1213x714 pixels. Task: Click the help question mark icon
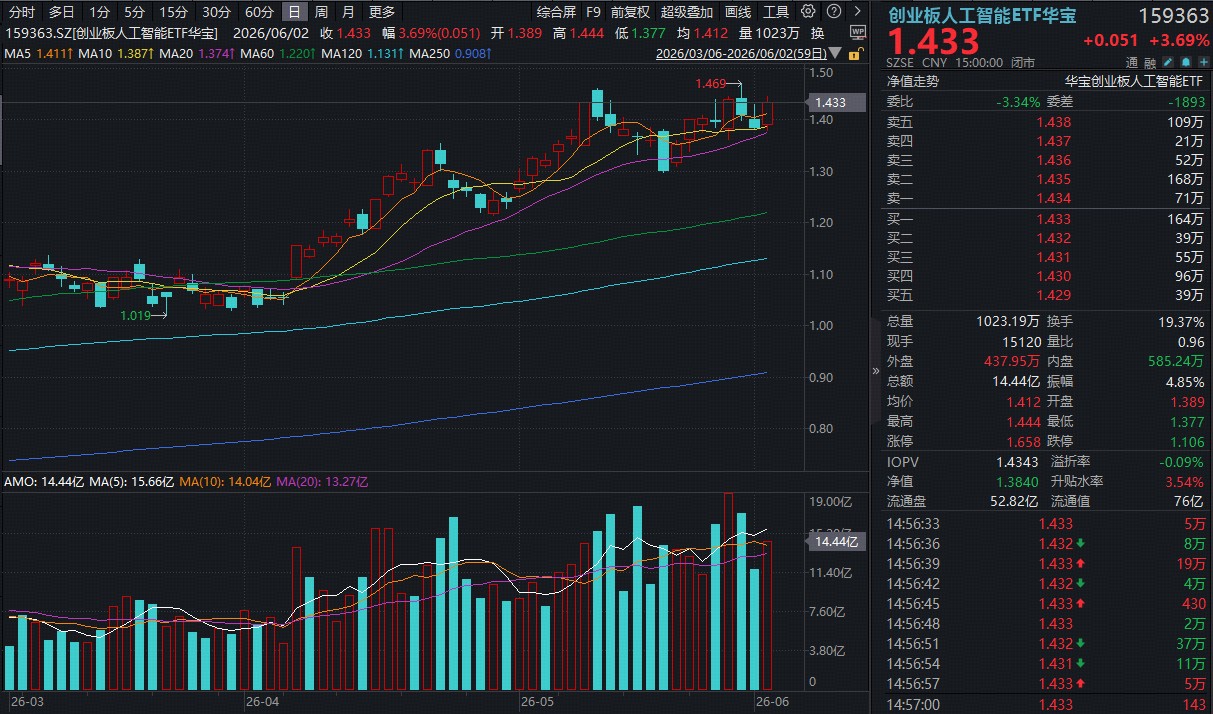coord(834,11)
